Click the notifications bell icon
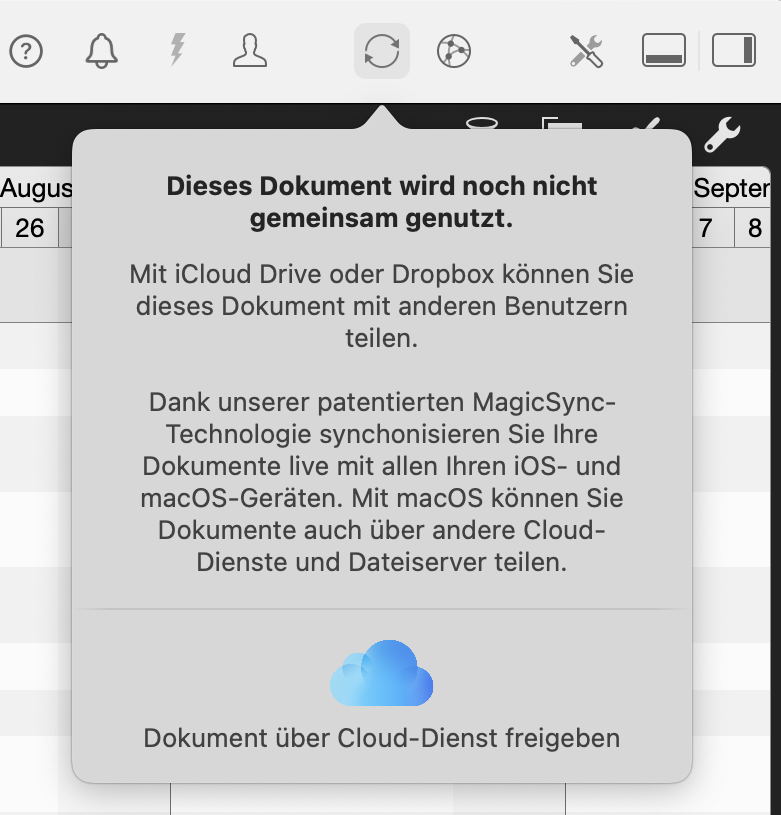Image resolution: width=781 pixels, height=815 pixels. click(x=101, y=51)
